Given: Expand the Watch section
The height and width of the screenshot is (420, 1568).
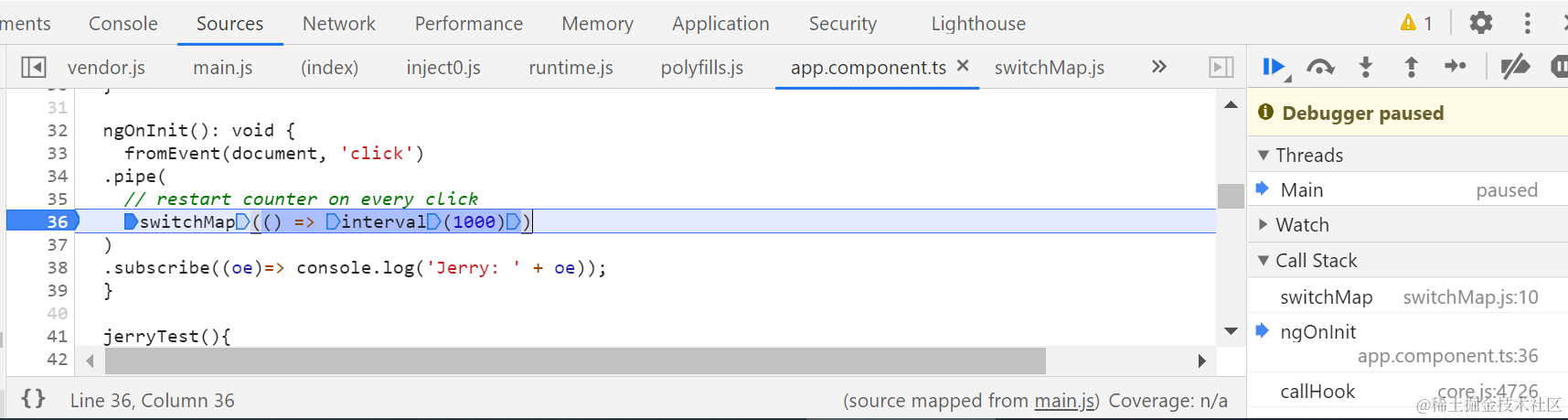Looking at the screenshot, I should [1264, 225].
